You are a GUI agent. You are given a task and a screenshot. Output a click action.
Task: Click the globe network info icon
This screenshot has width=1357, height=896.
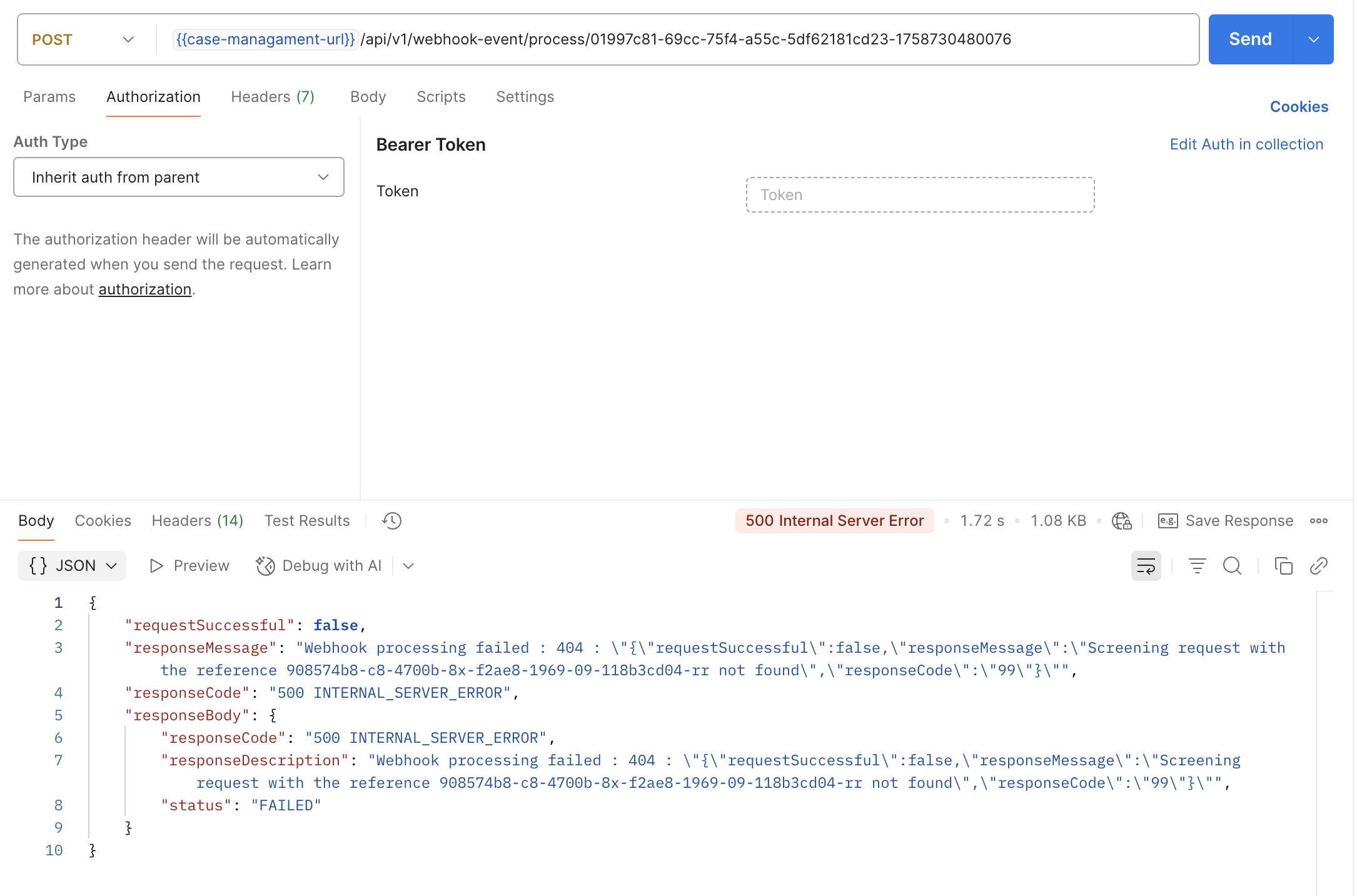(x=1121, y=521)
